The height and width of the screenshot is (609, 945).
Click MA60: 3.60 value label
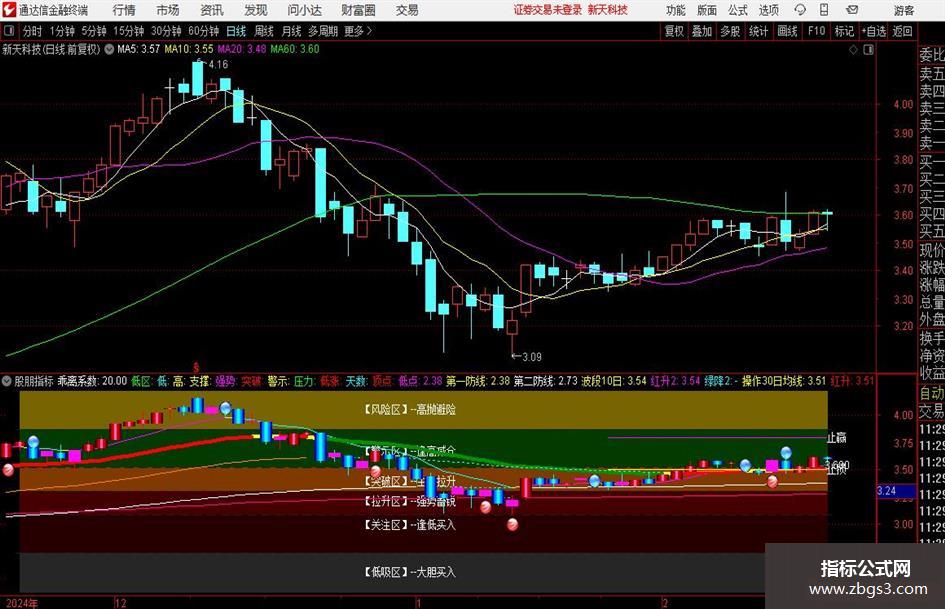click(x=295, y=49)
